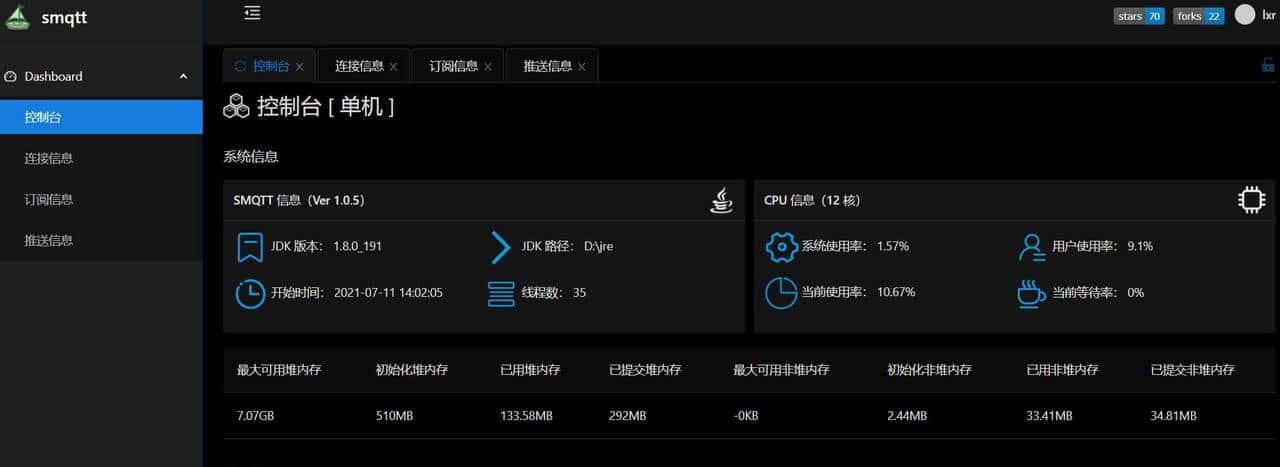This screenshot has height=467, width=1280.
Task: Select 连接信息 in the sidebar
Action: click(x=49, y=158)
